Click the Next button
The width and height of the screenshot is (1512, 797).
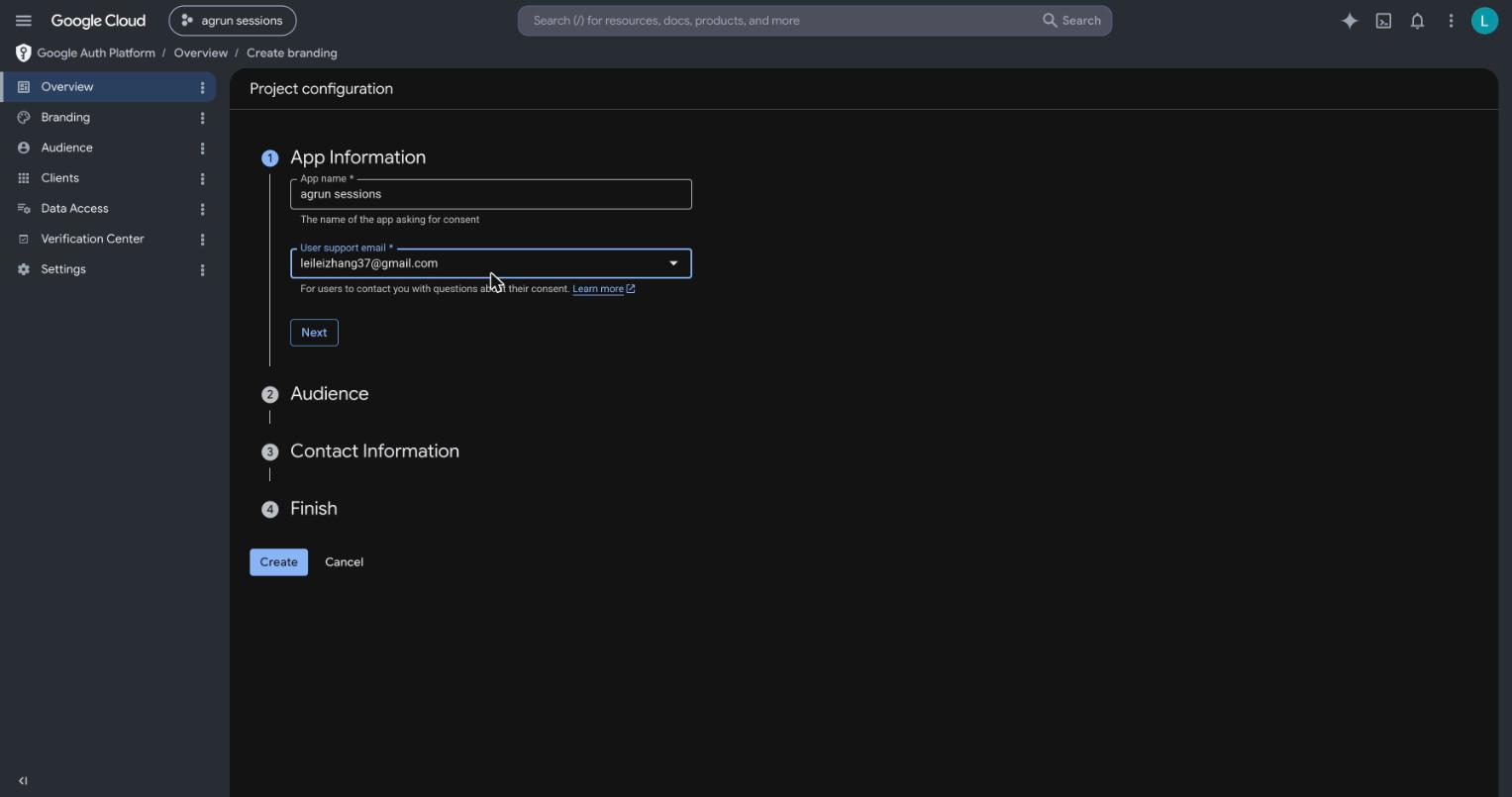(314, 333)
